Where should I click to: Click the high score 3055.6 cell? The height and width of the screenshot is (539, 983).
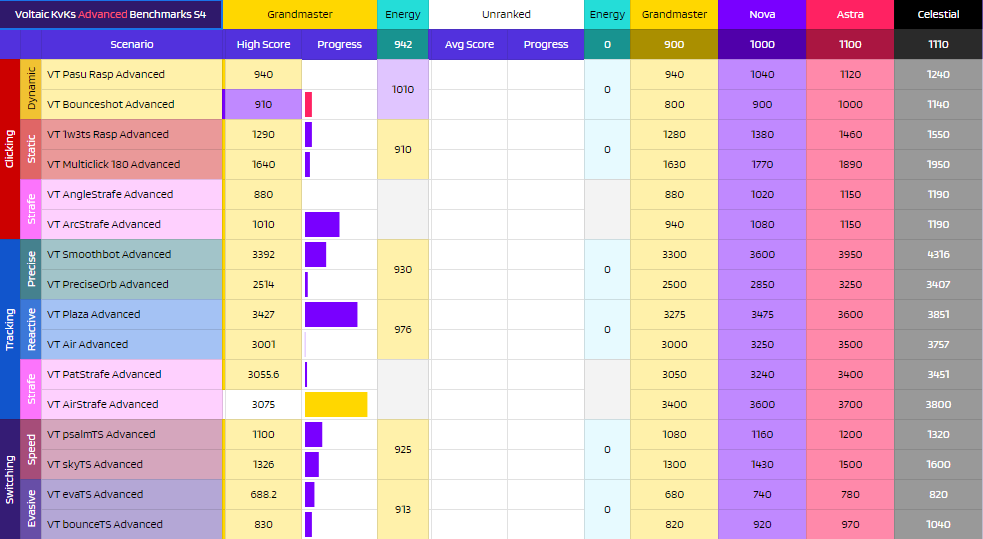[263, 375]
